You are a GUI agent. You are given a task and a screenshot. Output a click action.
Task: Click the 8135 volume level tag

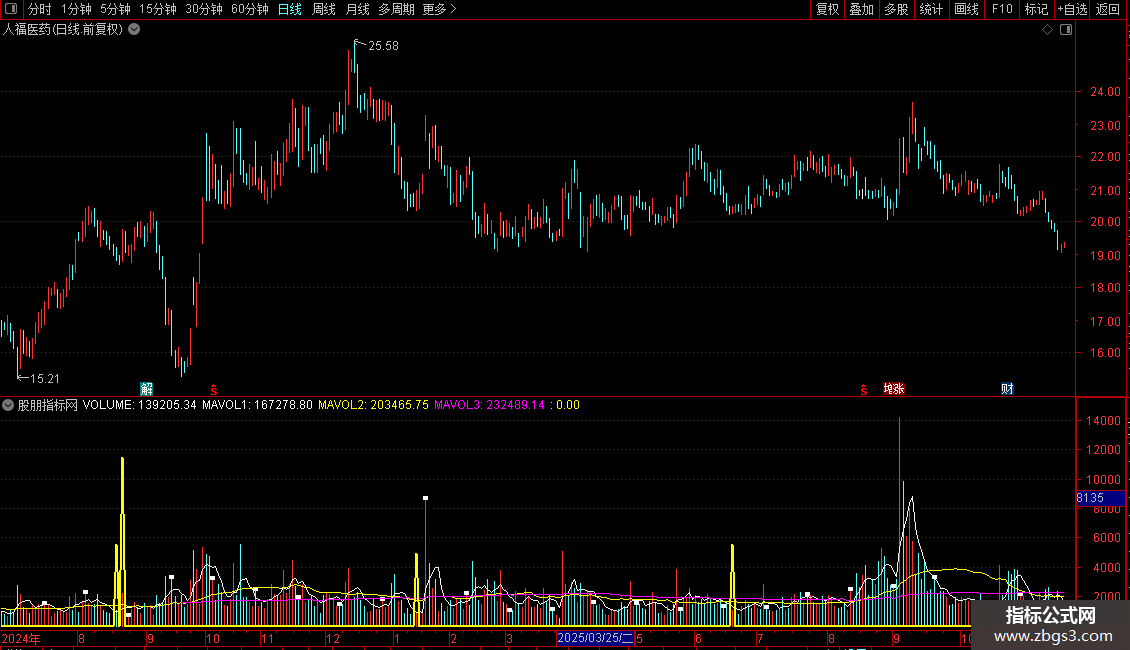click(x=1100, y=498)
